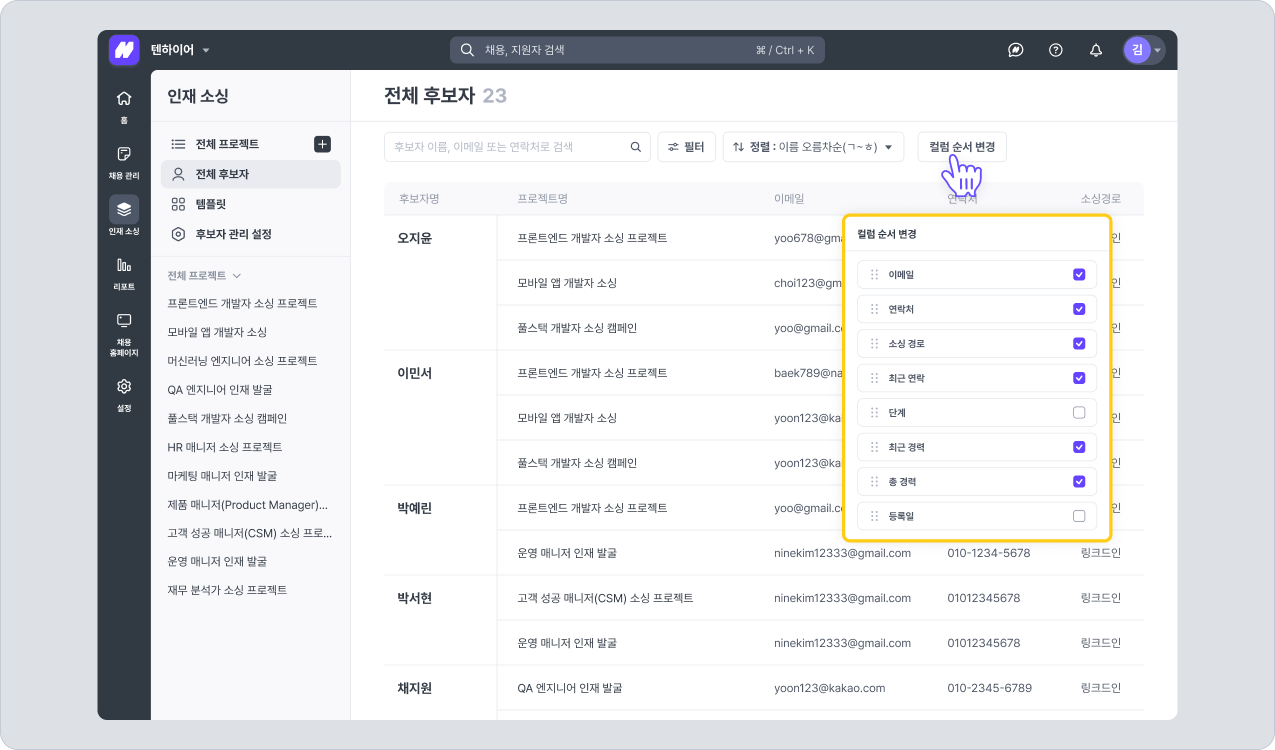
Task: Uncheck the 최근 경력 column checkbox
Action: pyautogui.click(x=1079, y=447)
